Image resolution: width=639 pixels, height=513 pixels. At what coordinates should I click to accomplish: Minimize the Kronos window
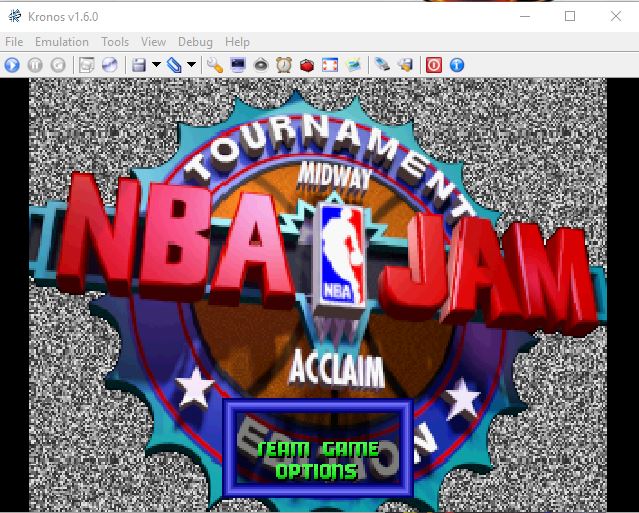coord(525,16)
